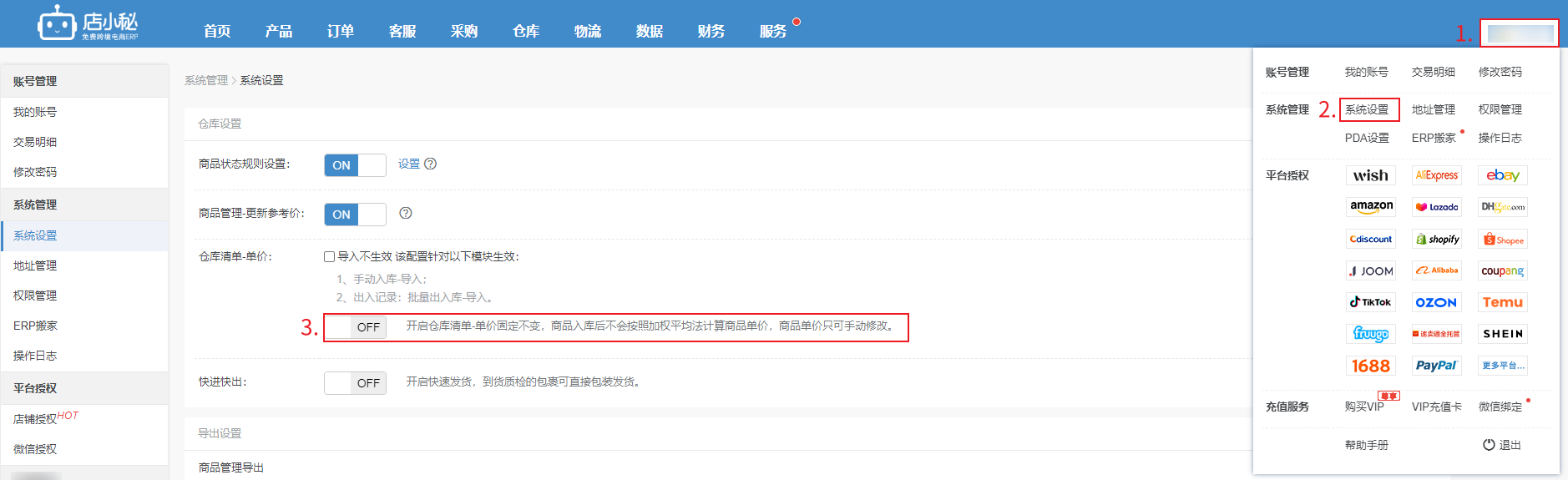Open the 数据 menu
1568x480 pixels.
(650, 31)
